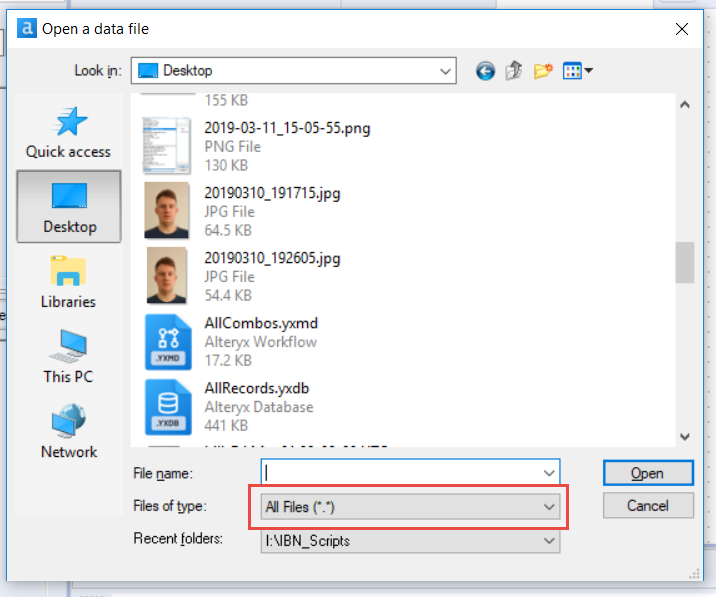This screenshot has height=597, width=716.
Task: Click inside the File name text field
Action: [402, 473]
